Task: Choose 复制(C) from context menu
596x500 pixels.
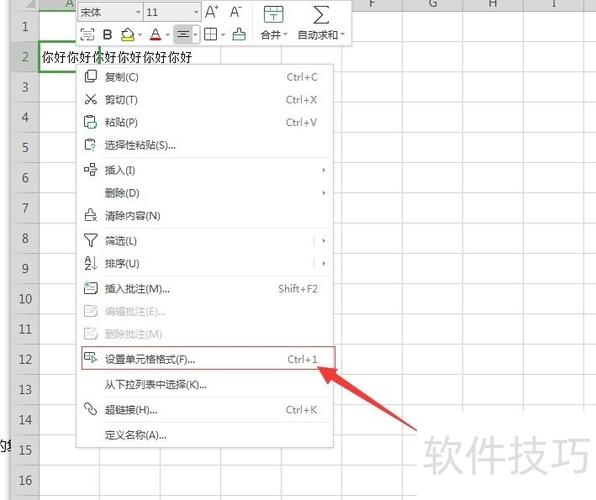Action: [x=205, y=77]
